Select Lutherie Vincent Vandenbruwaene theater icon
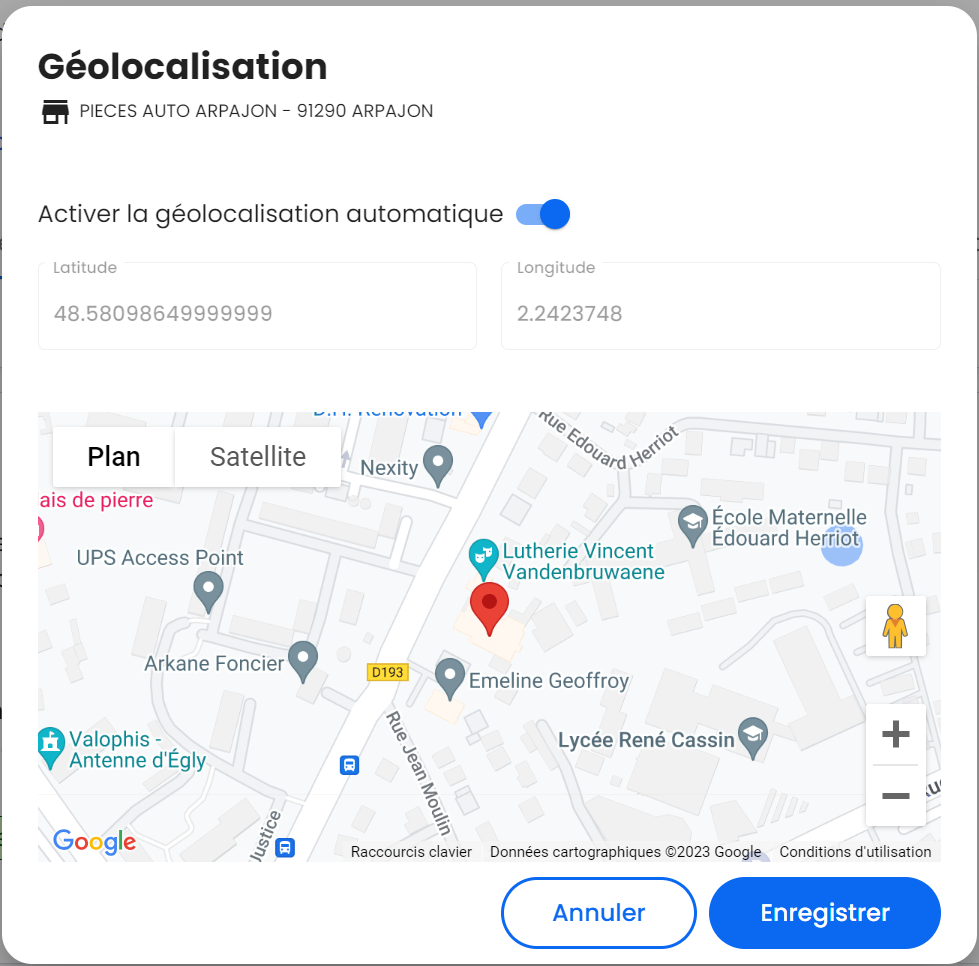 [x=483, y=559]
